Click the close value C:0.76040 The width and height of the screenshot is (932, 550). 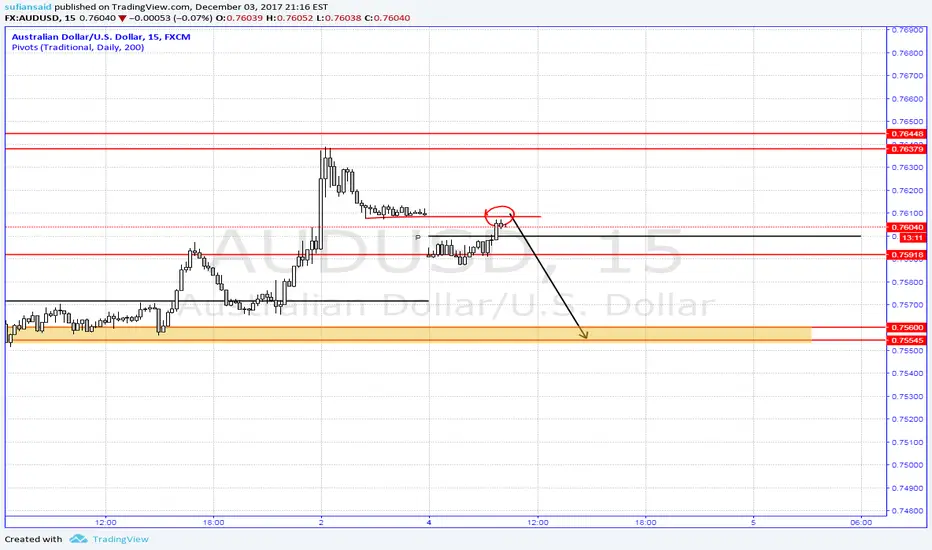[x=387, y=18]
